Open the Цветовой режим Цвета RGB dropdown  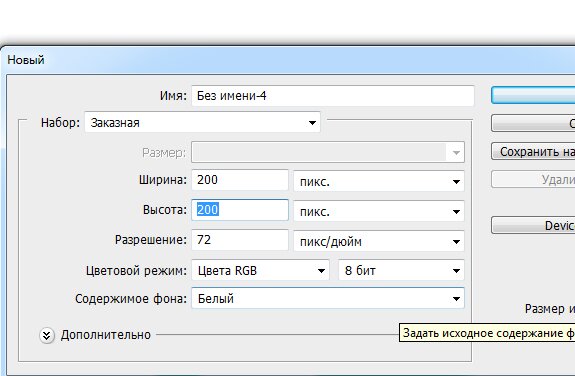260,271
